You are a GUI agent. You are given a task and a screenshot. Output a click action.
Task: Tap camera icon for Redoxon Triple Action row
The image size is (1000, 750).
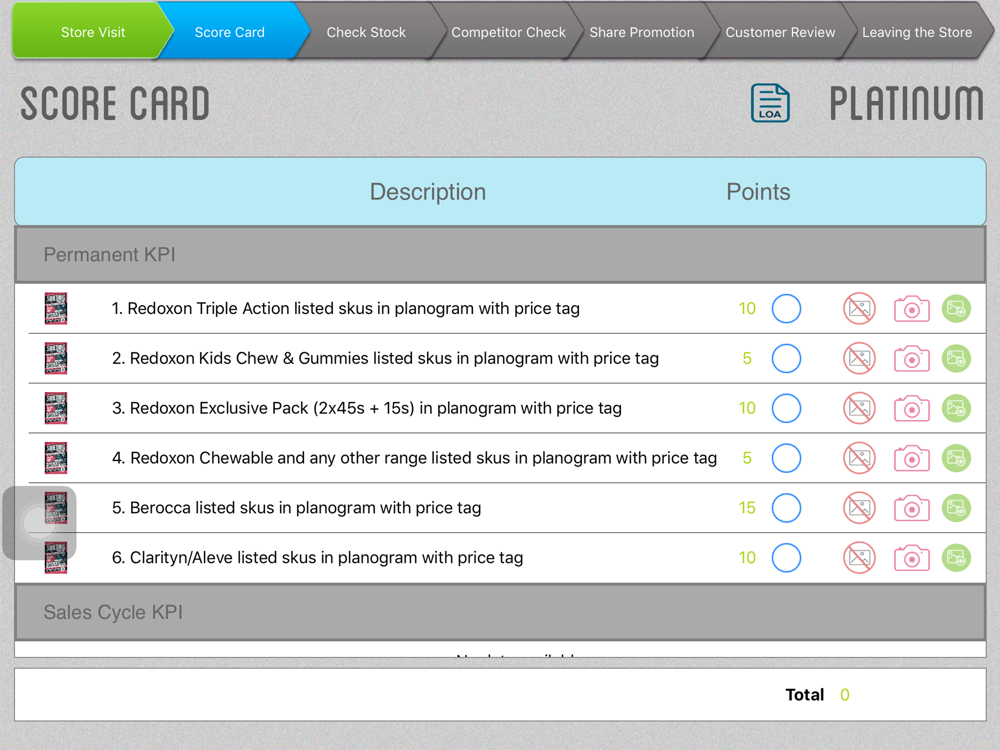click(911, 309)
